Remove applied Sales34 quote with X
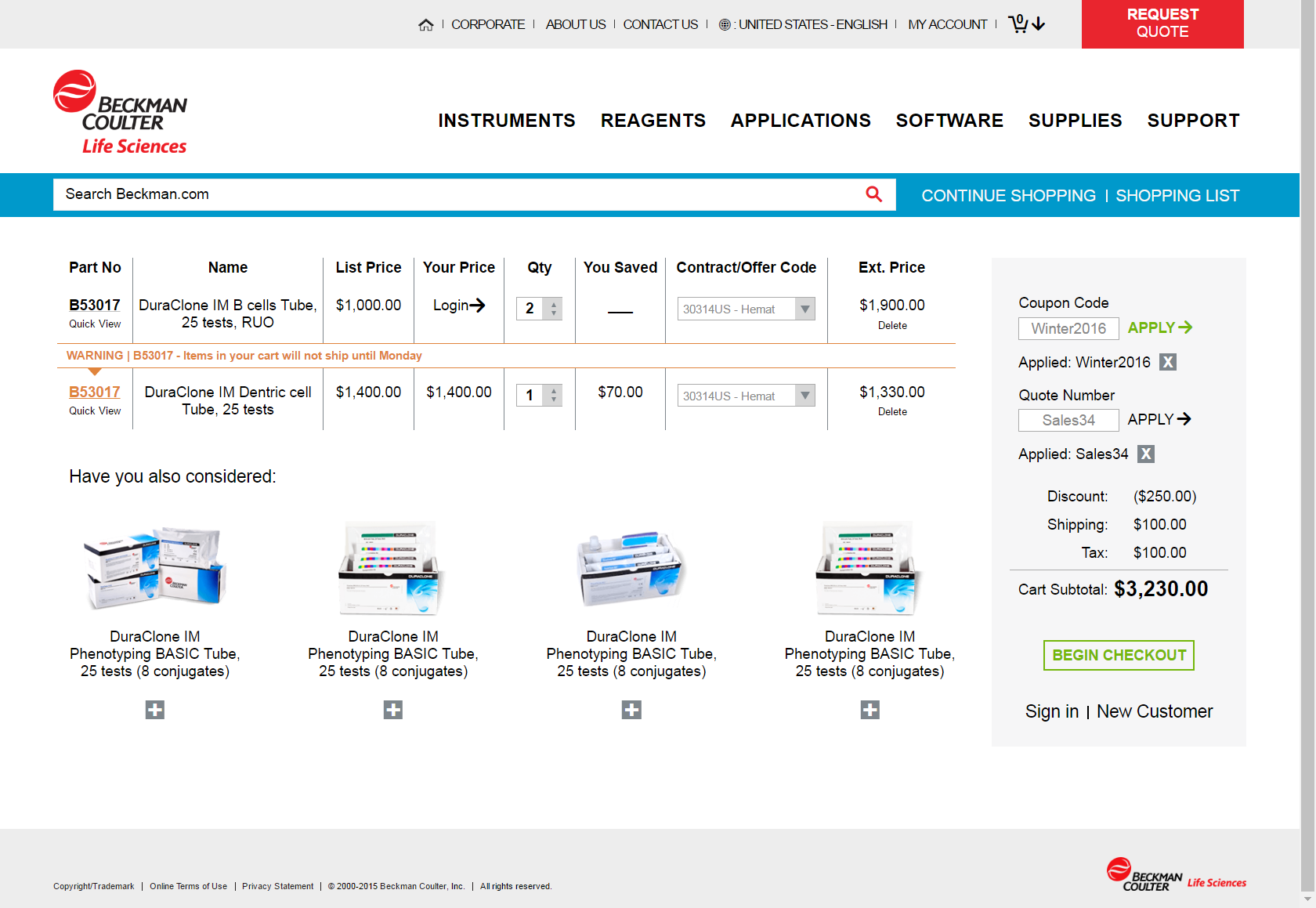1316x908 pixels. pyautogui.click(x=1146, y=454)
